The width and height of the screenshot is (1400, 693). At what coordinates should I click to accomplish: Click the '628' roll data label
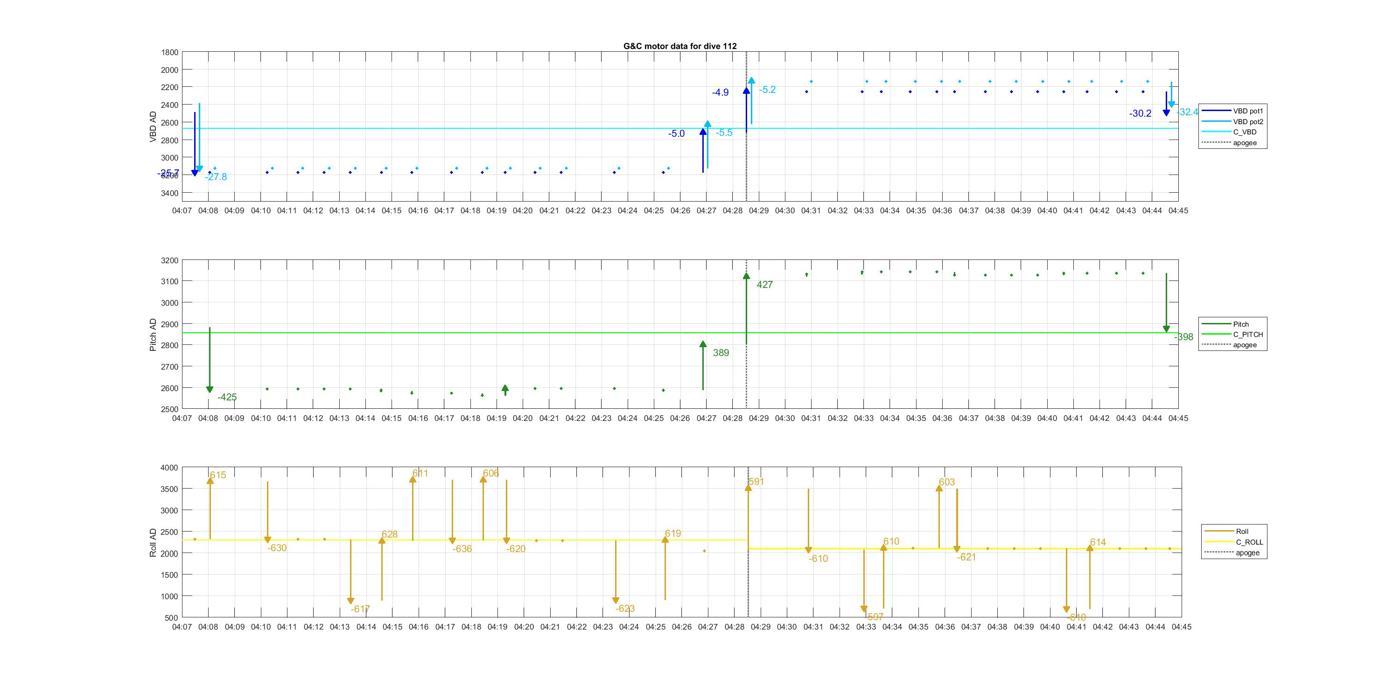pos(389,535)
